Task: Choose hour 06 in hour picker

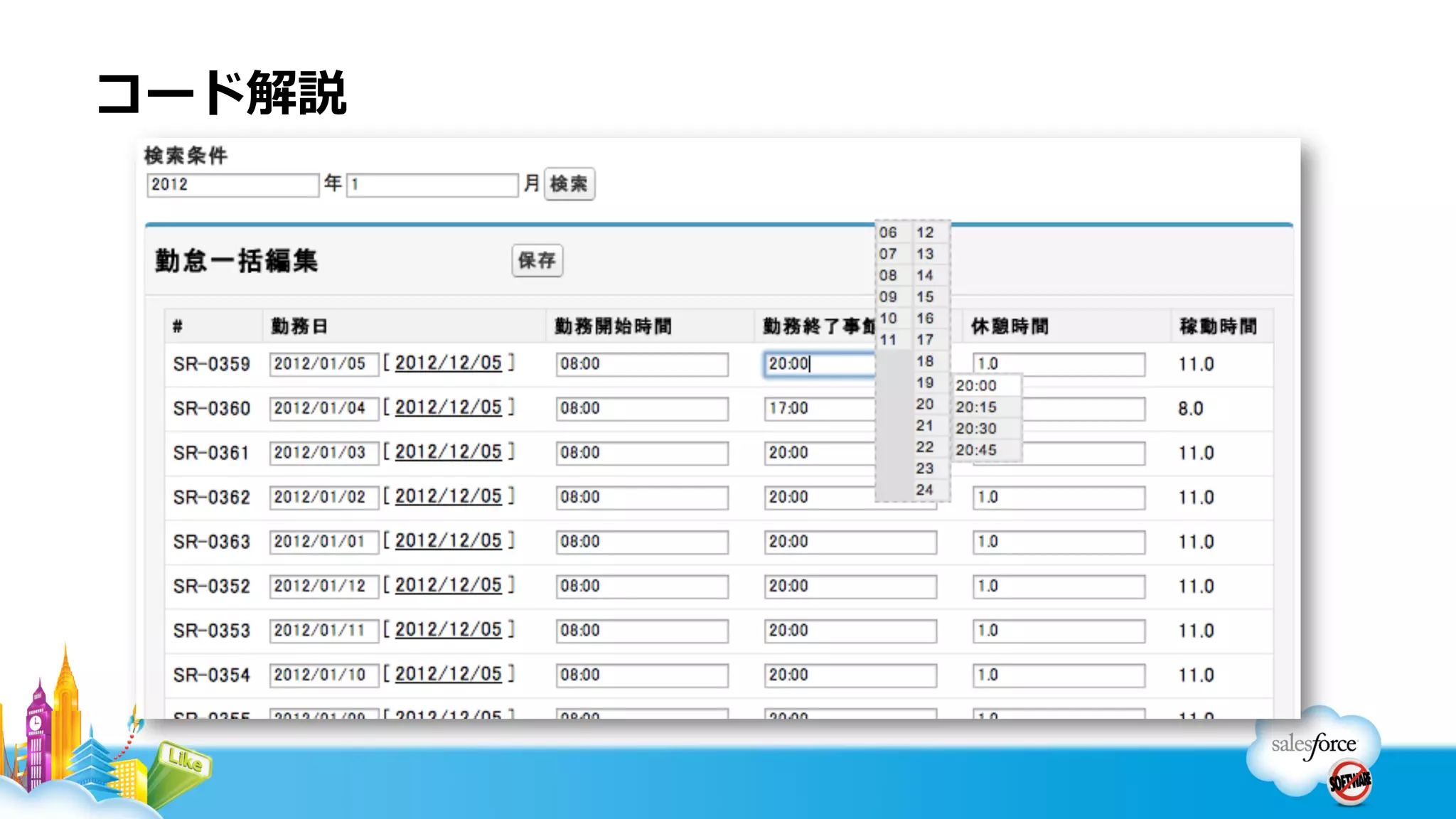Action: pos(888,232)
